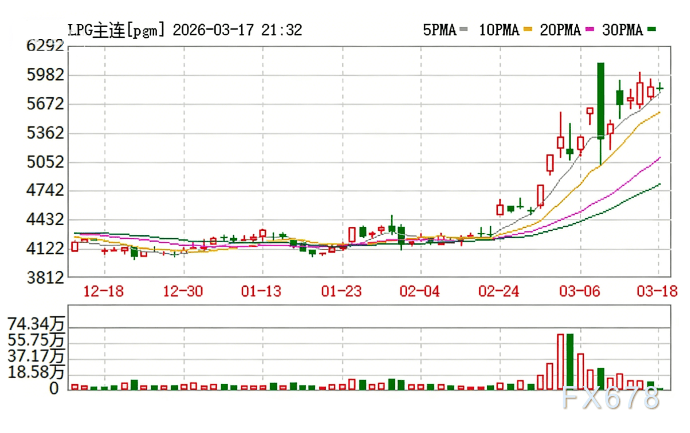Viewport: 690px width, 433px height.
Task: Click the 6292 price axis label
Action: click(x=45, y=45)
